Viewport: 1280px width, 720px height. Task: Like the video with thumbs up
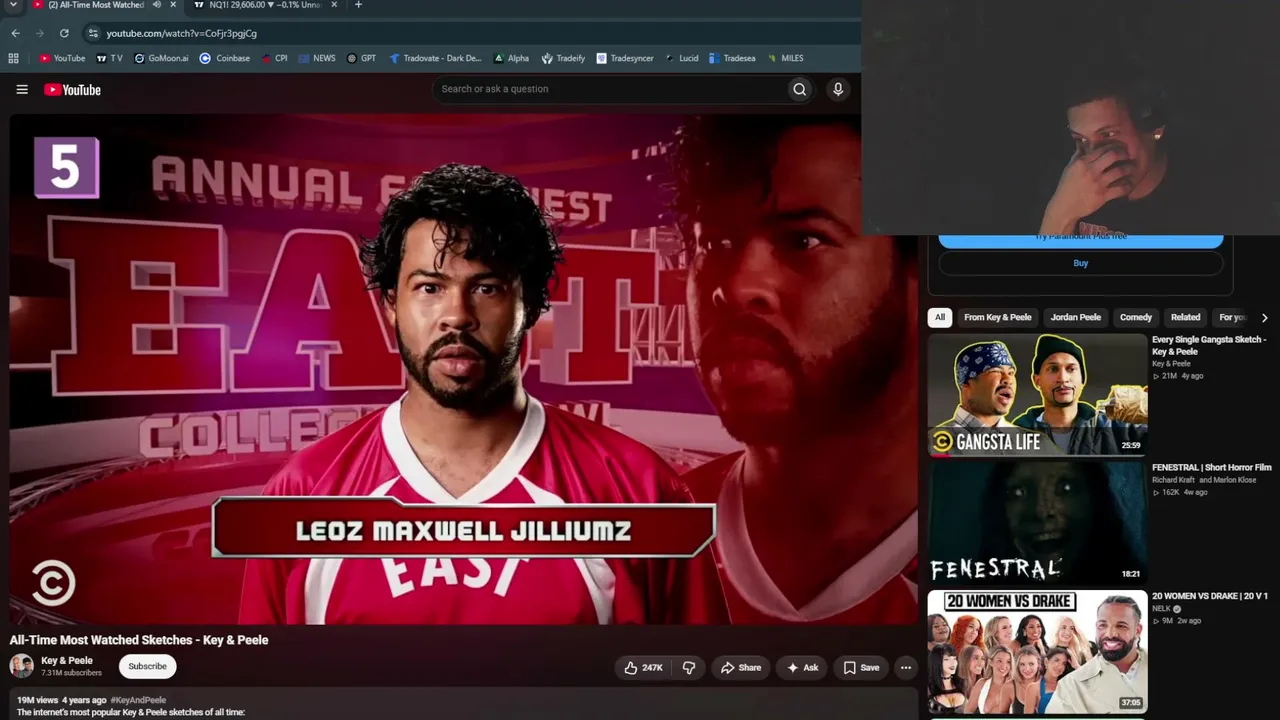coord(643,667)
